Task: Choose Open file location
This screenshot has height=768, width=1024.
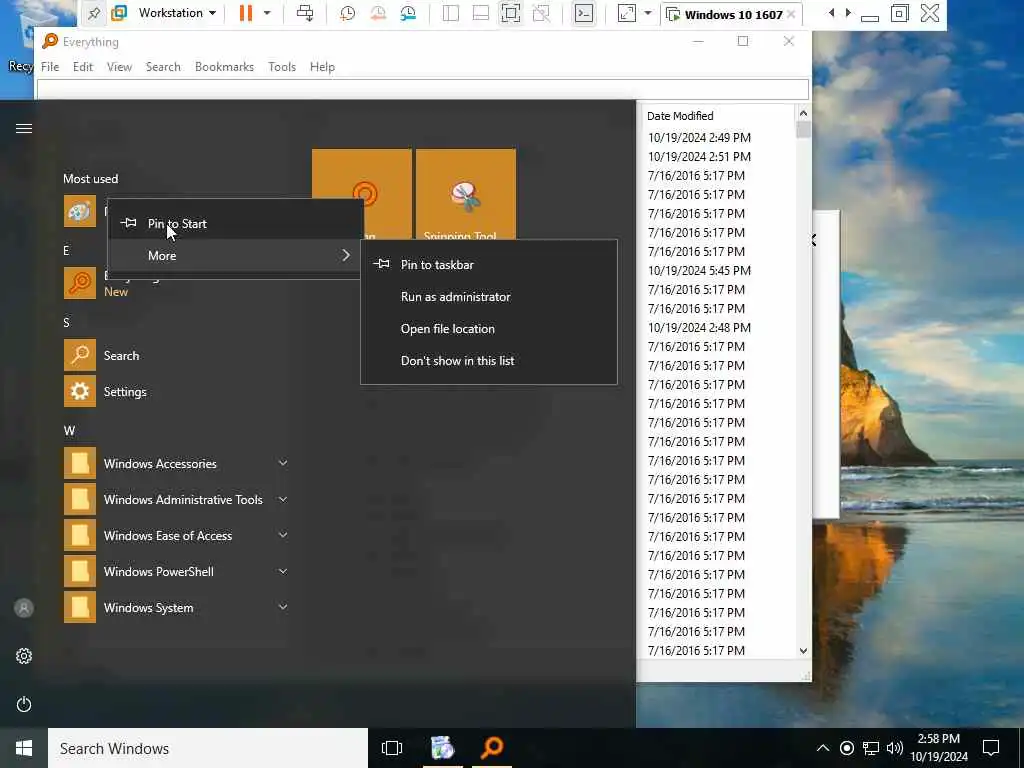Action: coord(488,328)
